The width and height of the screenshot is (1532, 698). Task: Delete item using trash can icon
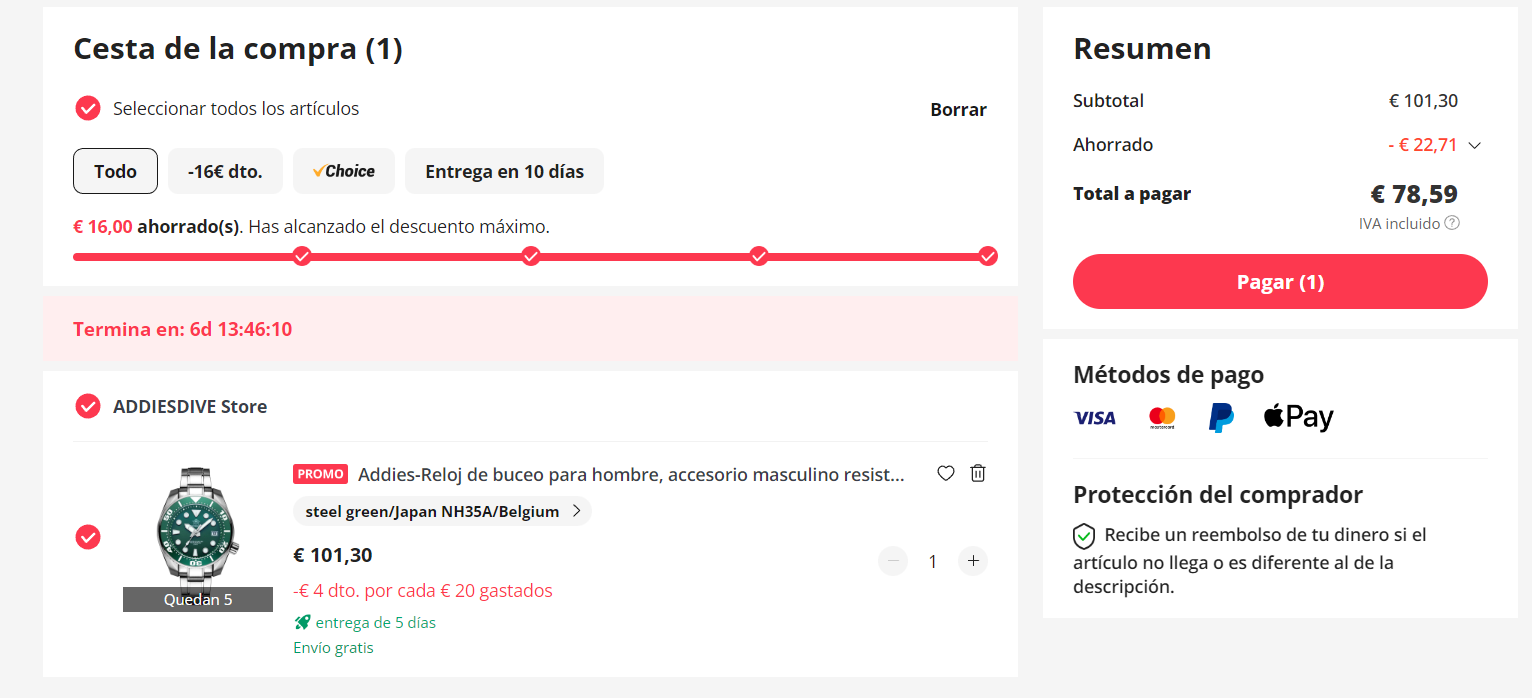click(x=978, y=473)
